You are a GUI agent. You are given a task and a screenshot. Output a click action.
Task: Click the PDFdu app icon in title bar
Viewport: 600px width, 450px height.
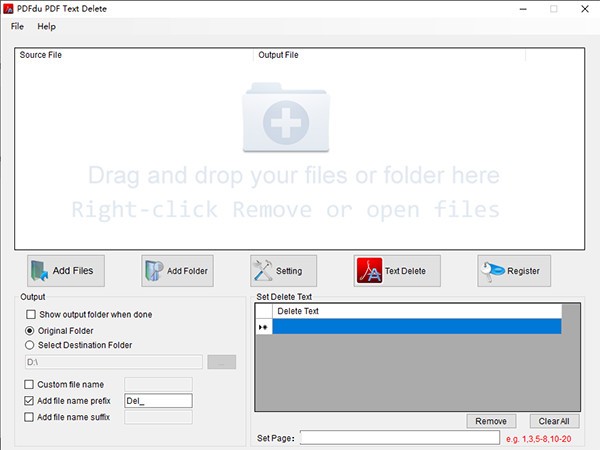(8, 9)
